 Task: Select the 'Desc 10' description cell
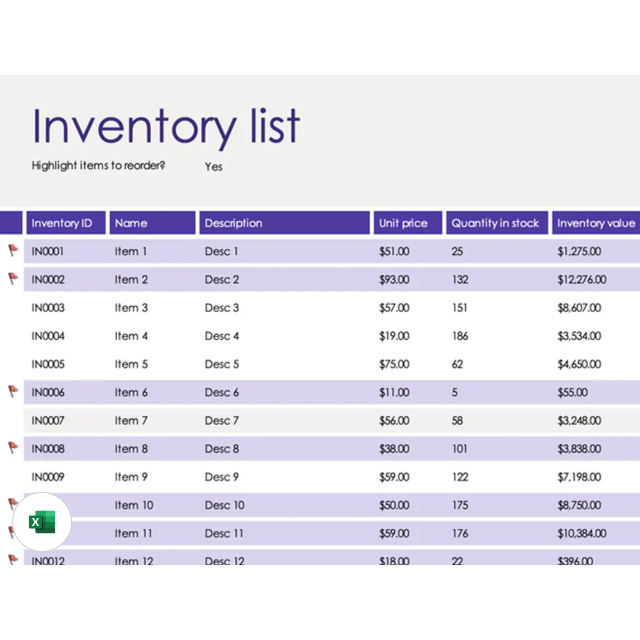[x=224, y=505]
